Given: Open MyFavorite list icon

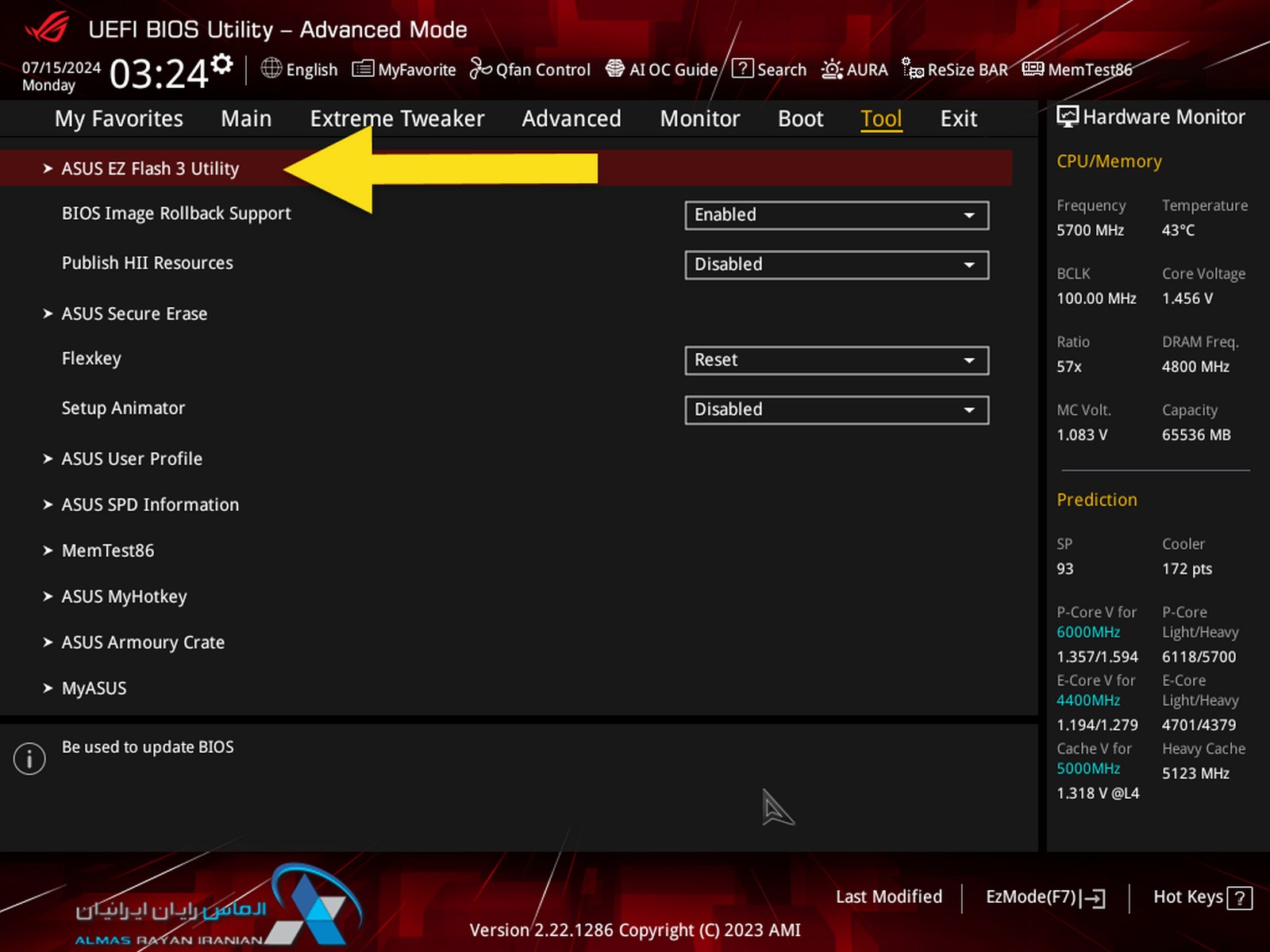Looking at the screenshot, I should [x=363, y=69].
